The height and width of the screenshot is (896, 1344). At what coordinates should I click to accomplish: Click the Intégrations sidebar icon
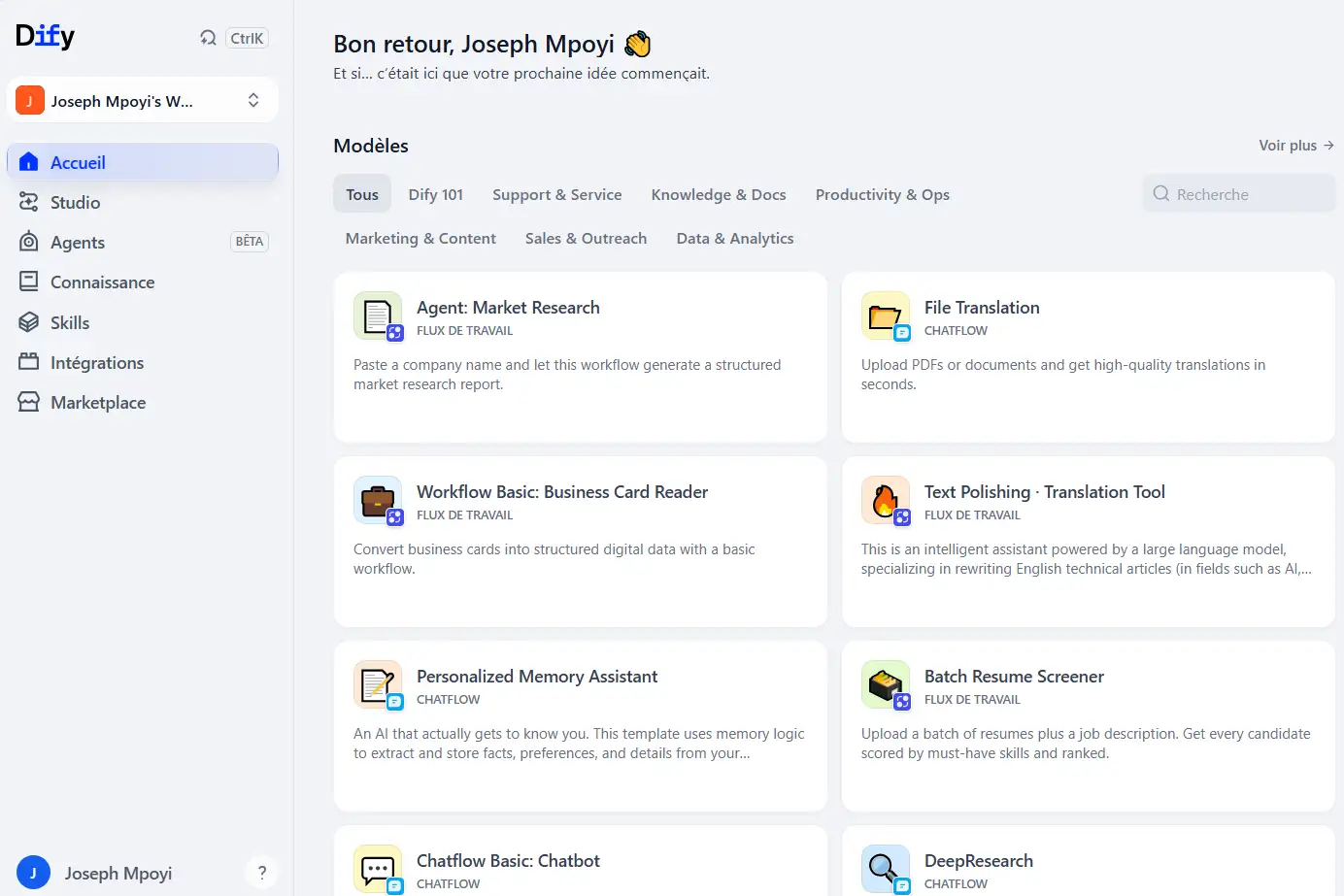pos(29,362)
